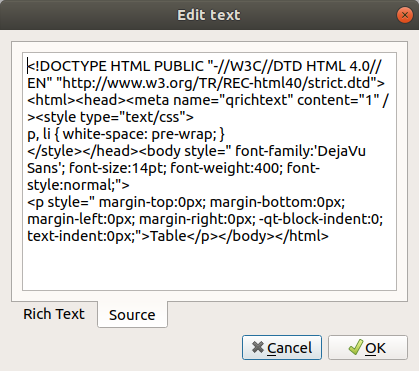Click the text "!DOCTYPE" in the source
Image resolution: width=419 pixels, height=371 pixels.
pyautogui.click(x=70, y=66)
